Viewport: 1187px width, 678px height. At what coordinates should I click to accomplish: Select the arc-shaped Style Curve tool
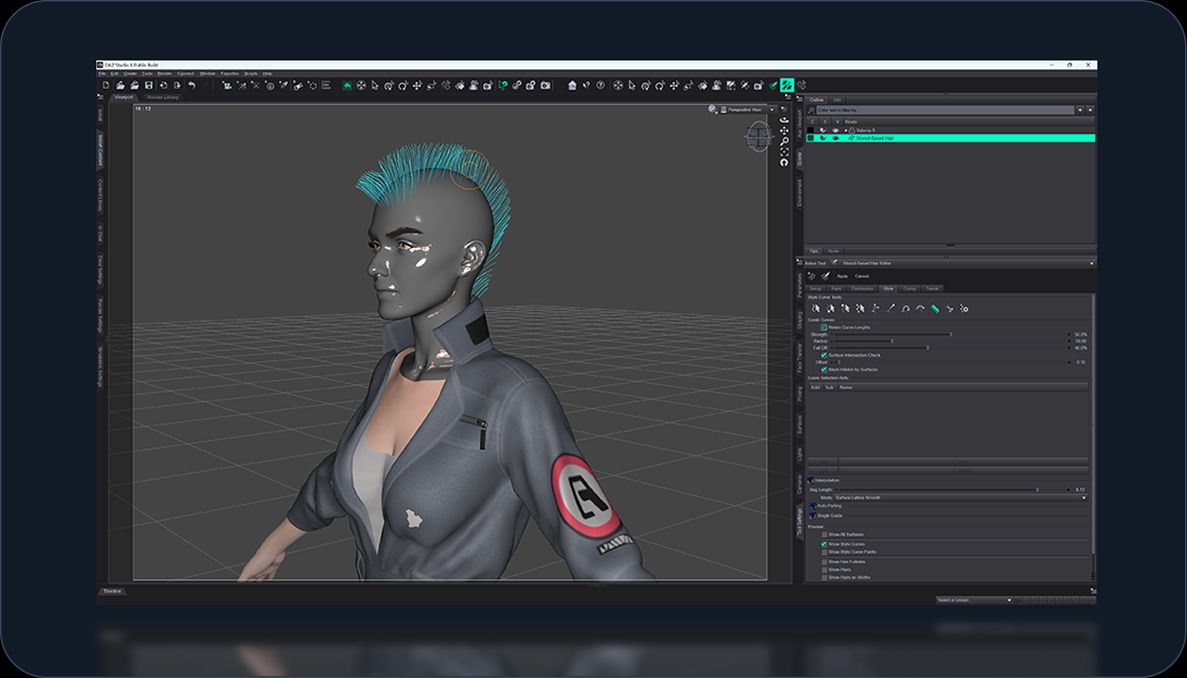click(x=921, y=309)
